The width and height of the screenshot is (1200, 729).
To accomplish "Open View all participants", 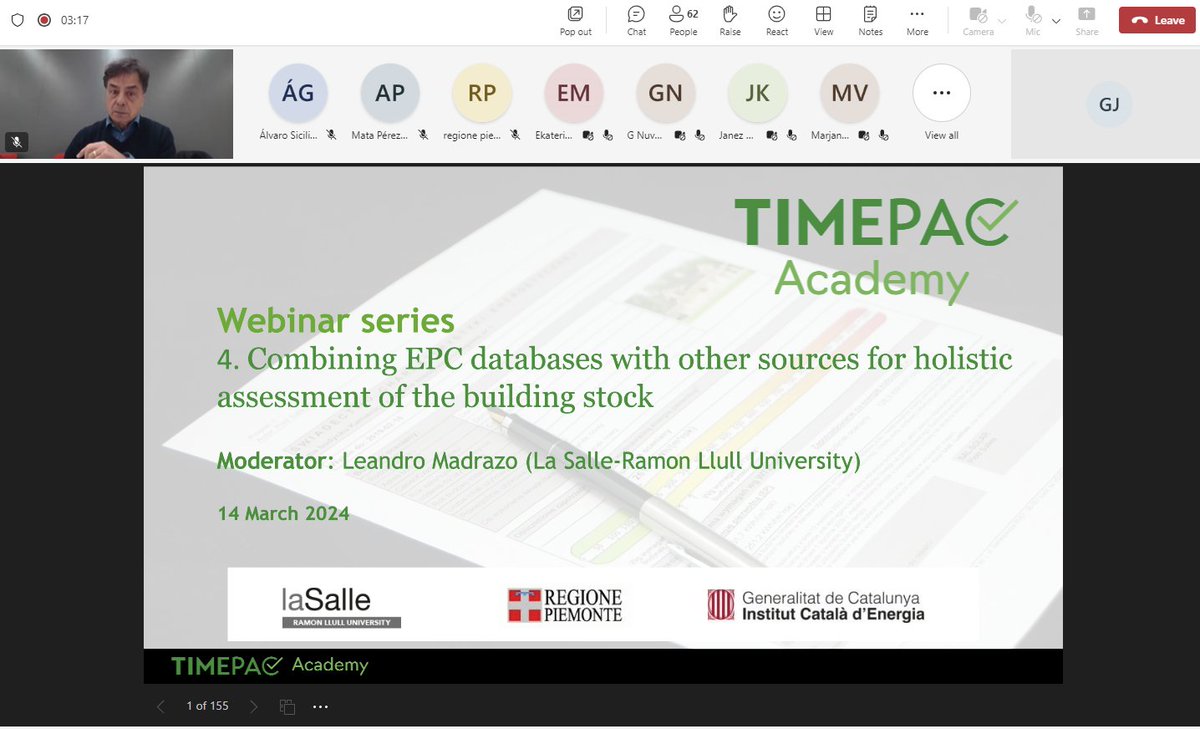I will pyautogui.click(x=940, y=95).
